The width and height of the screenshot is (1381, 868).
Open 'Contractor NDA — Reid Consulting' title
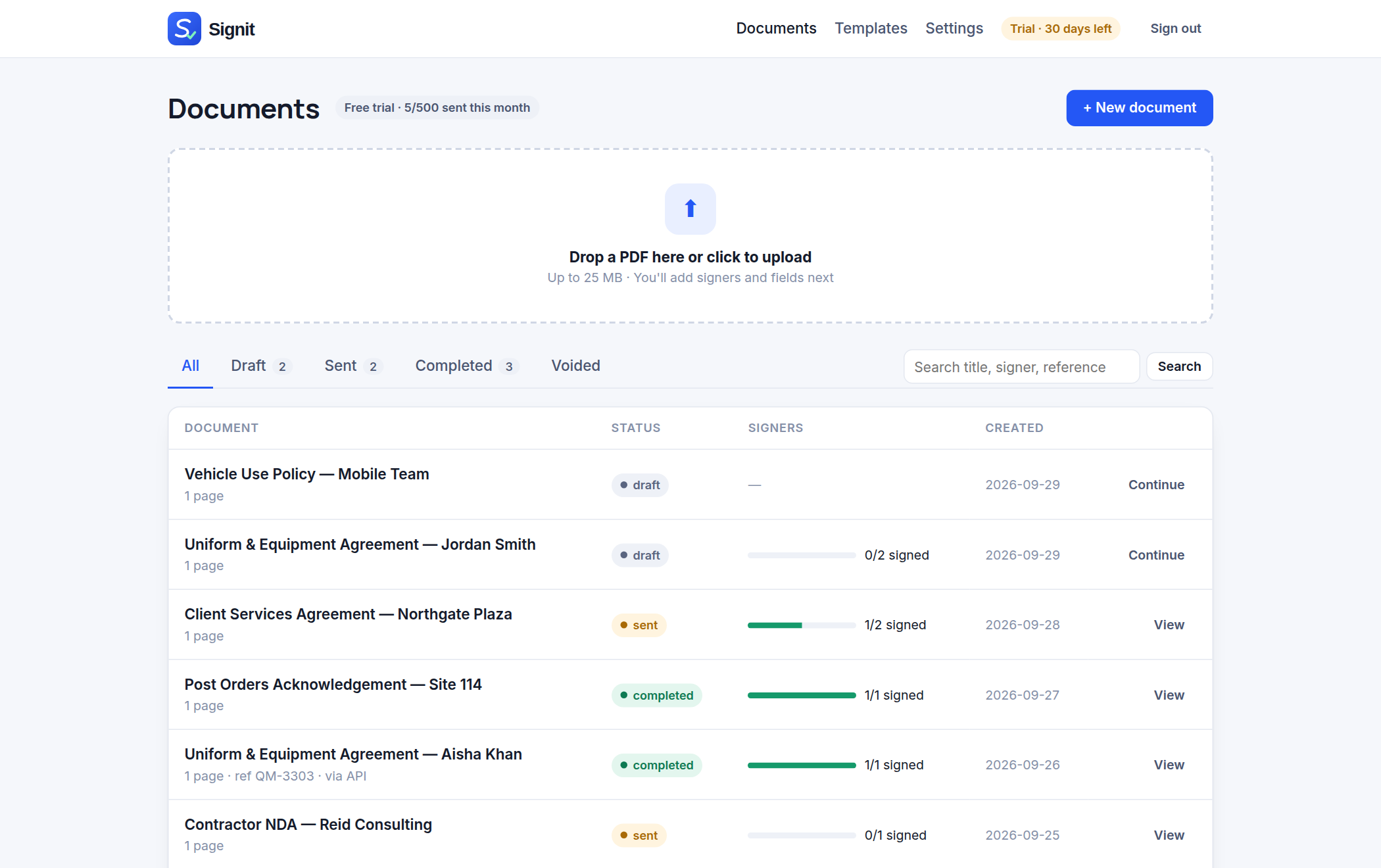(x=308, y=825)
